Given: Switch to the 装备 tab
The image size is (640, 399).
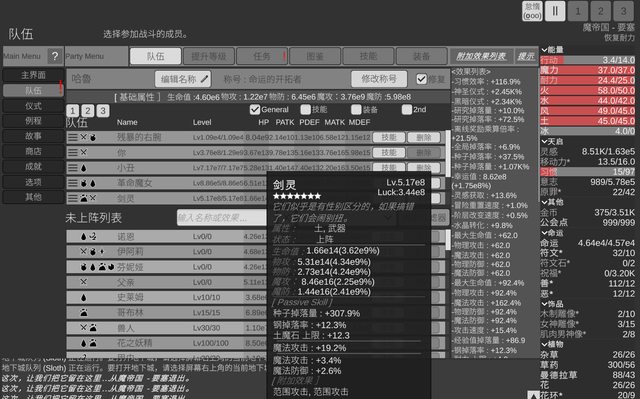Looking at the screenshot, I should 421,56.
